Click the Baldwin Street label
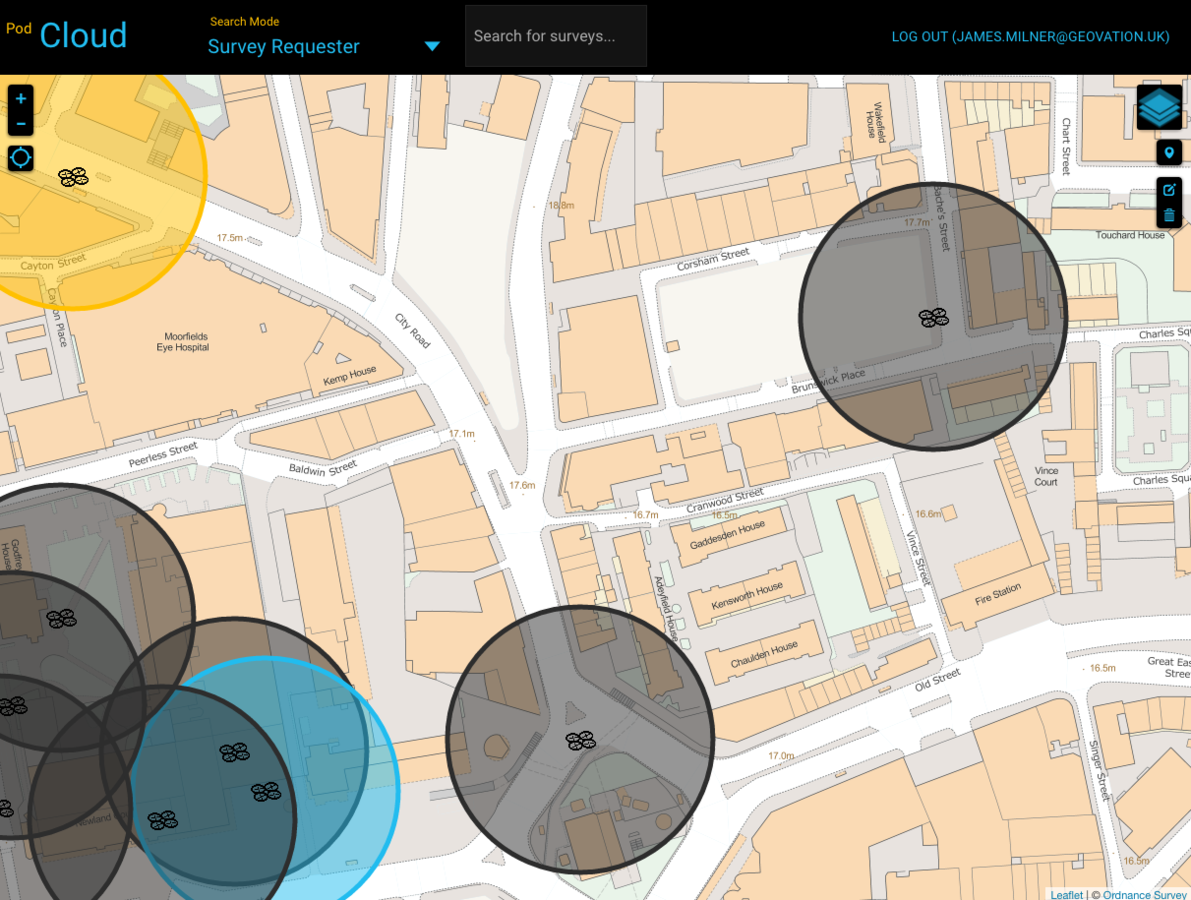Screen dimensions: 1191x900 pyautogui.click(x=323, y=469)
